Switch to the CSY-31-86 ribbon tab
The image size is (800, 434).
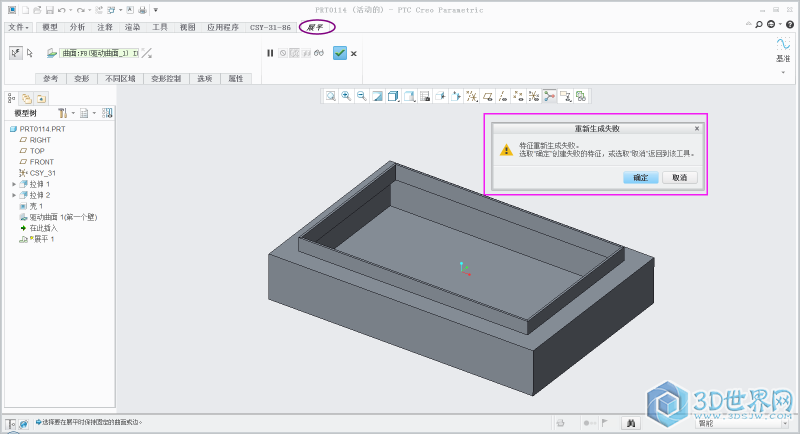pyautogui.click(x=270, y=27)
